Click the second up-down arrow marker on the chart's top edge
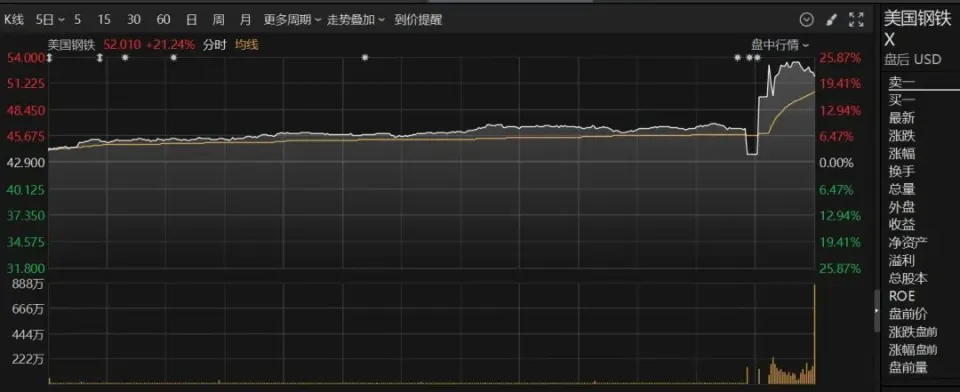 tap(100, 58)
